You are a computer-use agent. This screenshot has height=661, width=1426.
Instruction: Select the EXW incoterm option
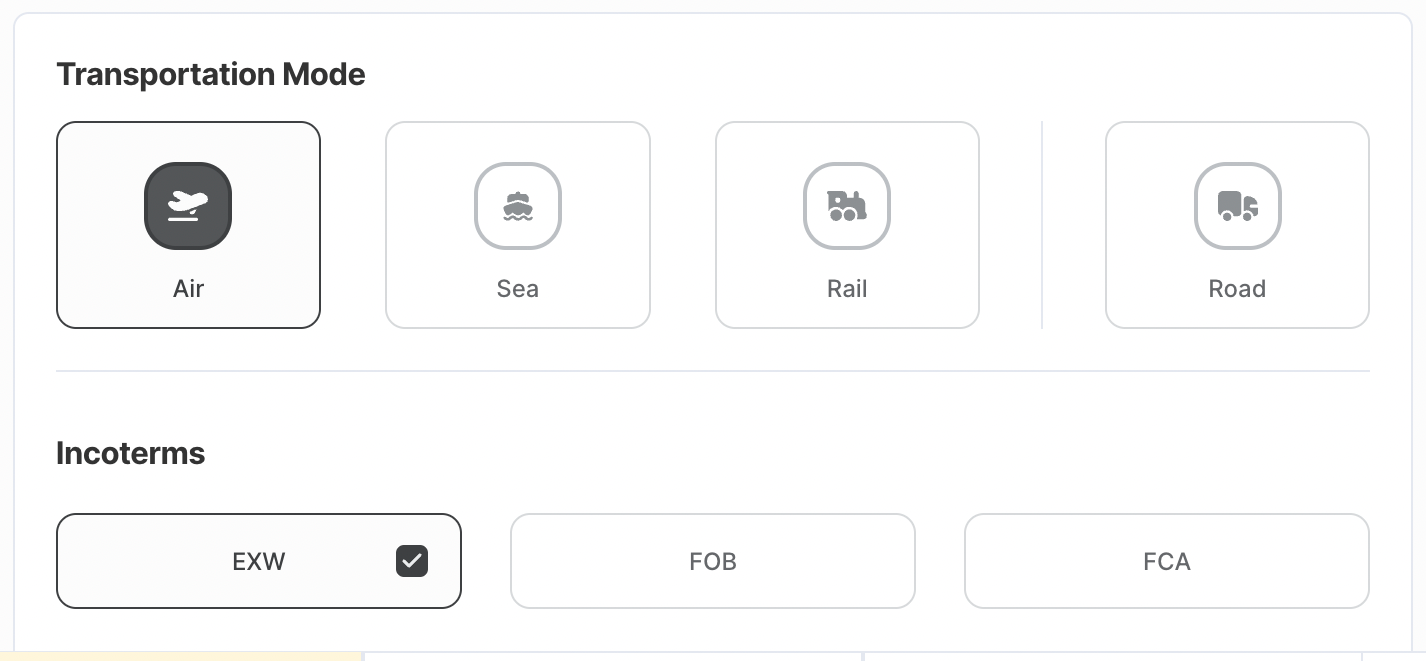259,561
